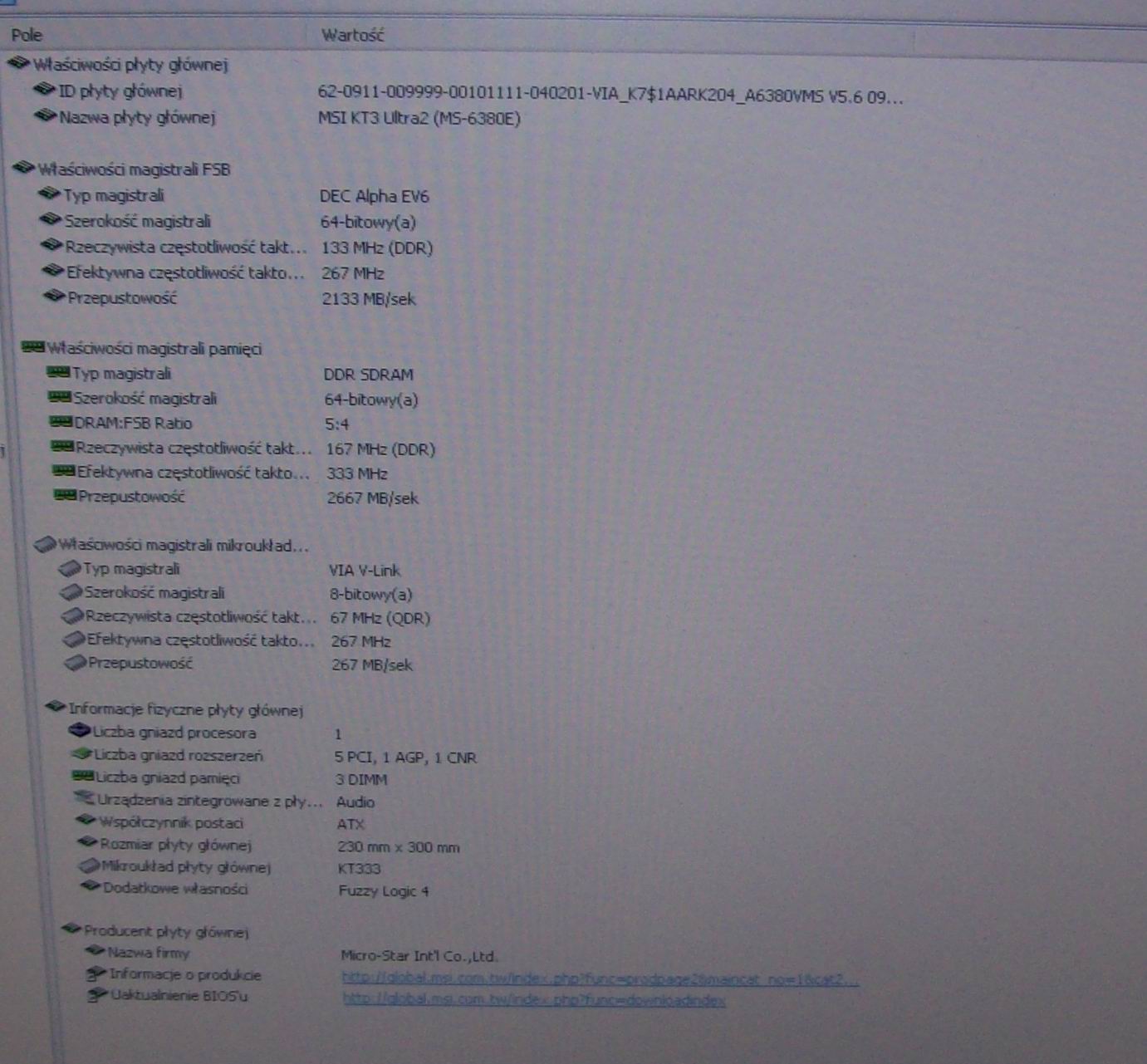Click the icon beside Producent płyty głównej
Viewport: 1147px width, 1064px height.
[71, 930]
